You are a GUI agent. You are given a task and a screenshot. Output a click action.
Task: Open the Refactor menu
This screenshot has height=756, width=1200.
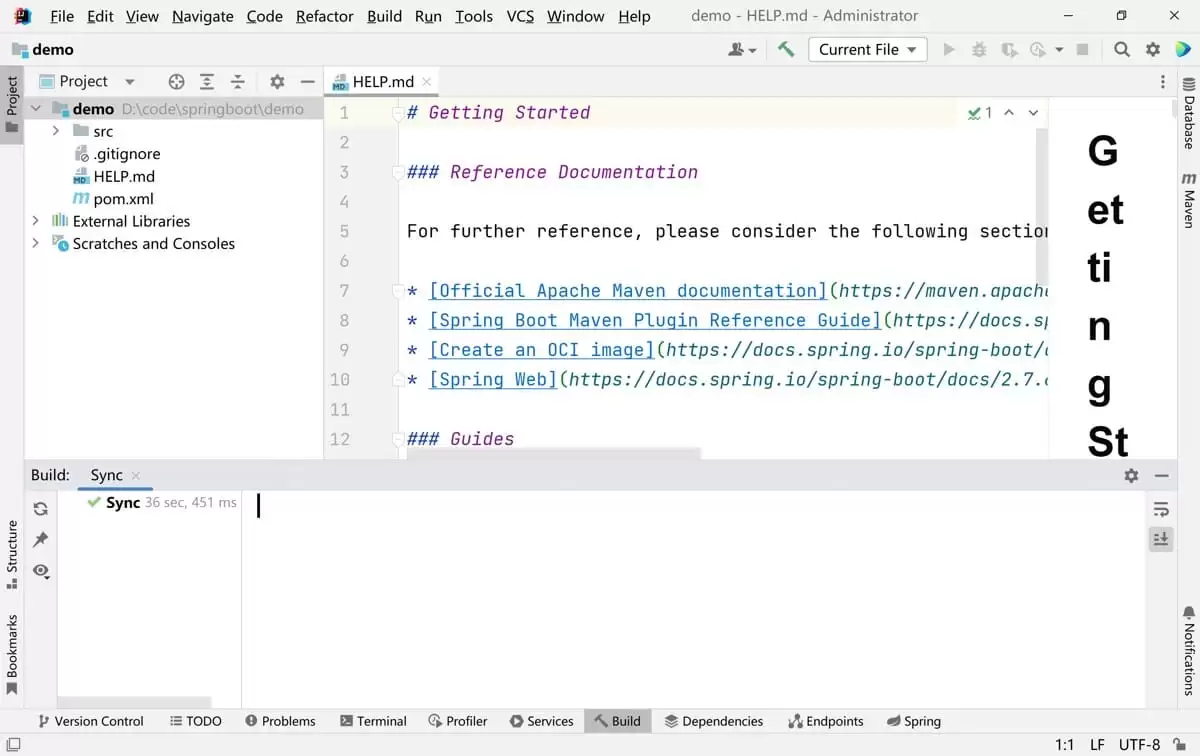coord(325,16)
